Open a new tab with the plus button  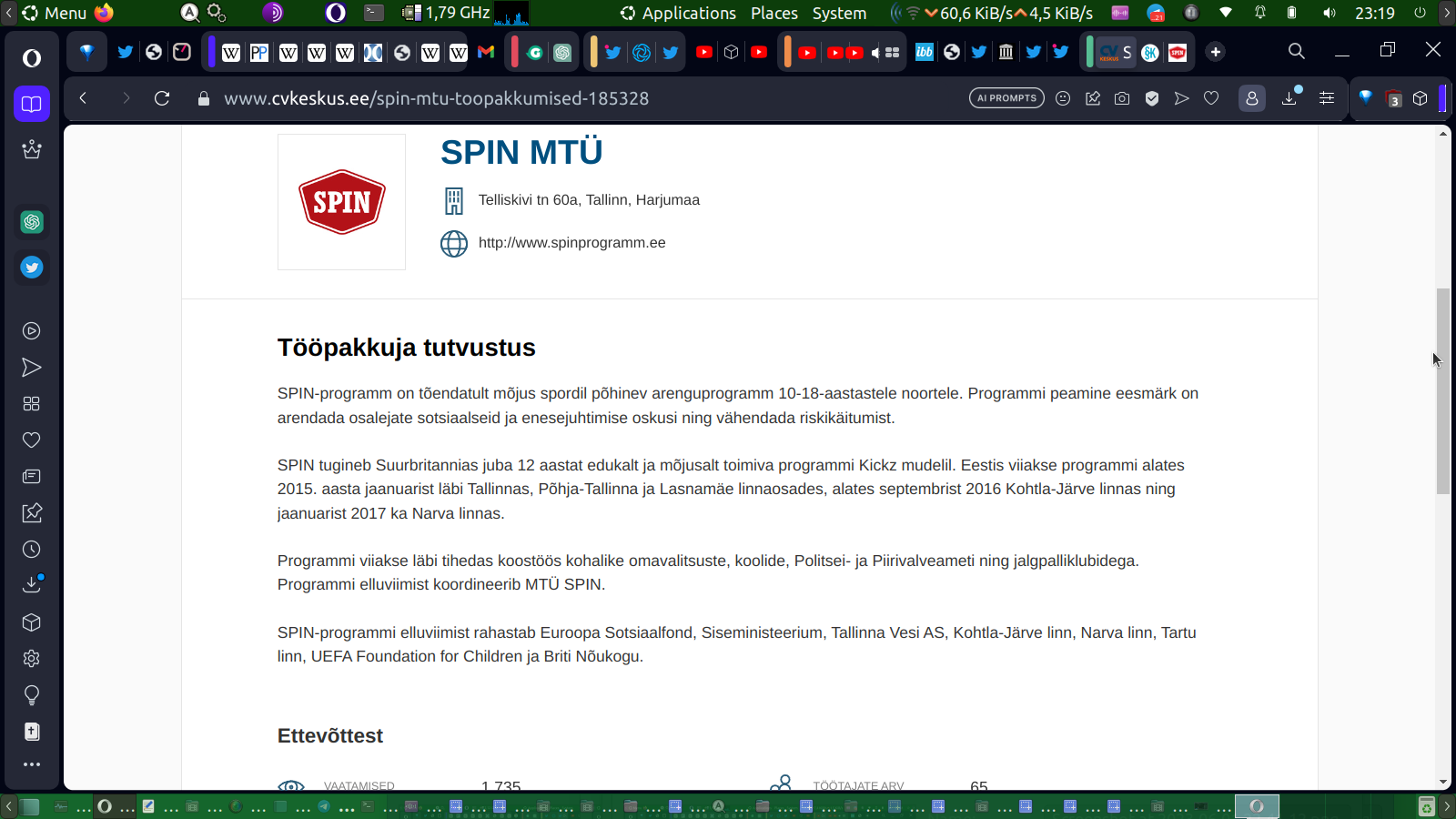click(x=1216, y=52)
